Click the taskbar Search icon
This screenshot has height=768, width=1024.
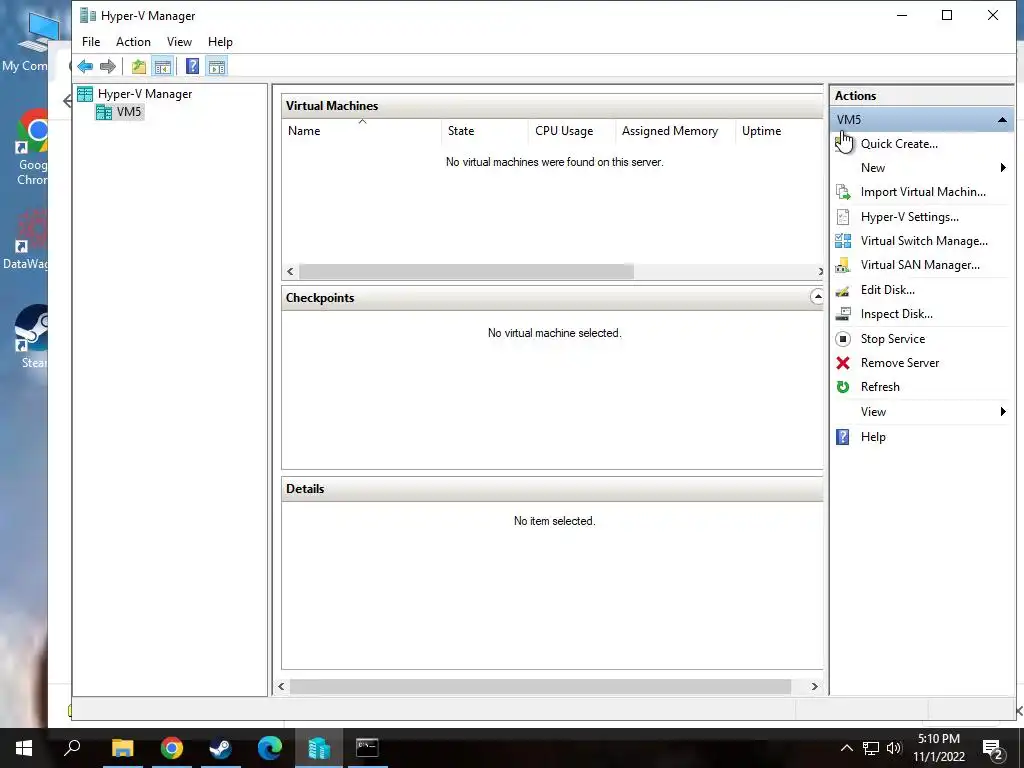(x=72, y=748)
